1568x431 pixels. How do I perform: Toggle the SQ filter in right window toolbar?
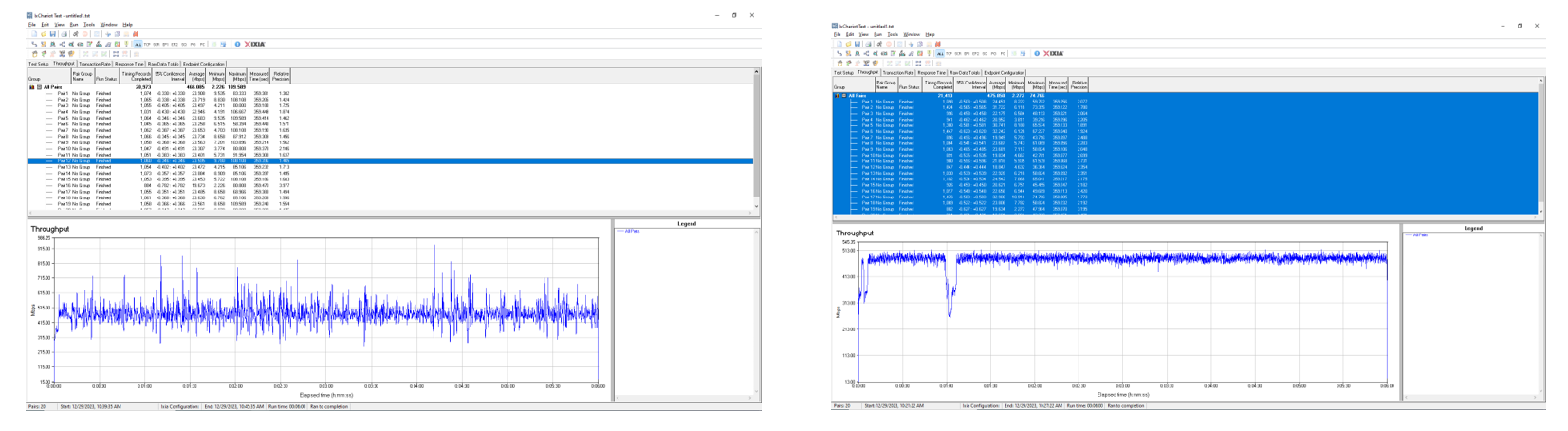click(985, 54)
